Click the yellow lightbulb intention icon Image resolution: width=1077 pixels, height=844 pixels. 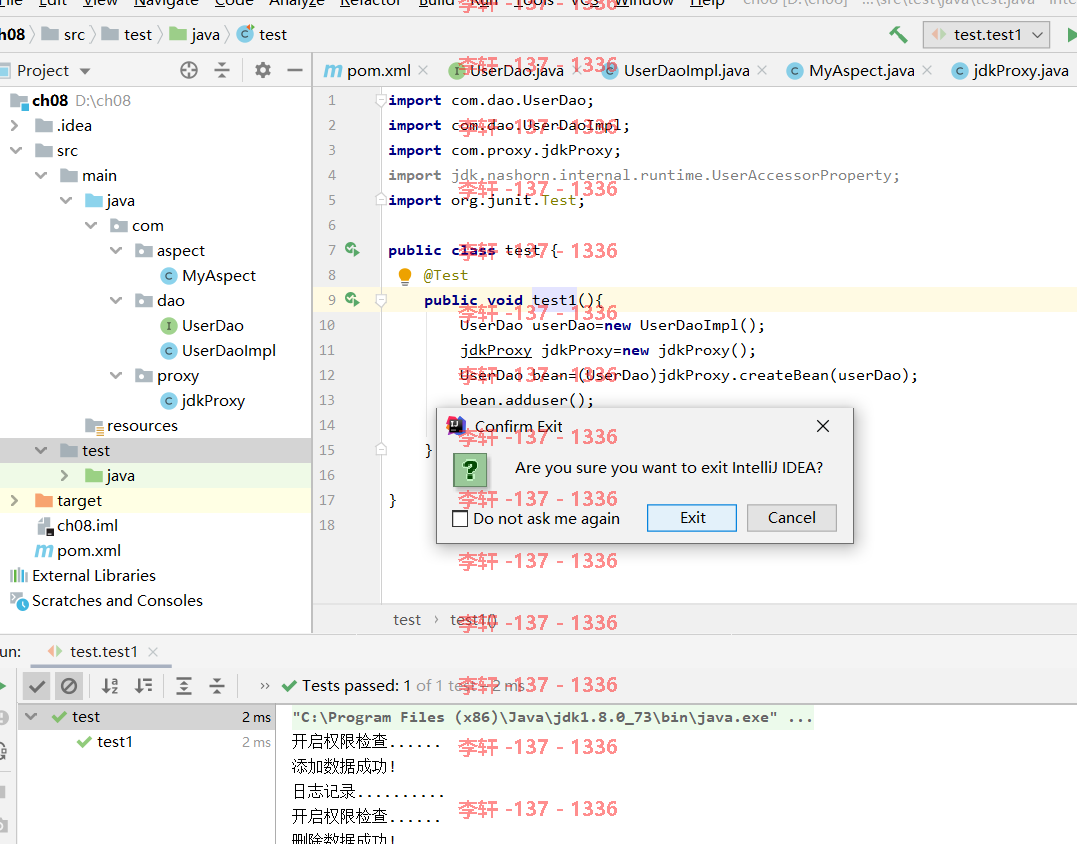(x=405, y=276)
